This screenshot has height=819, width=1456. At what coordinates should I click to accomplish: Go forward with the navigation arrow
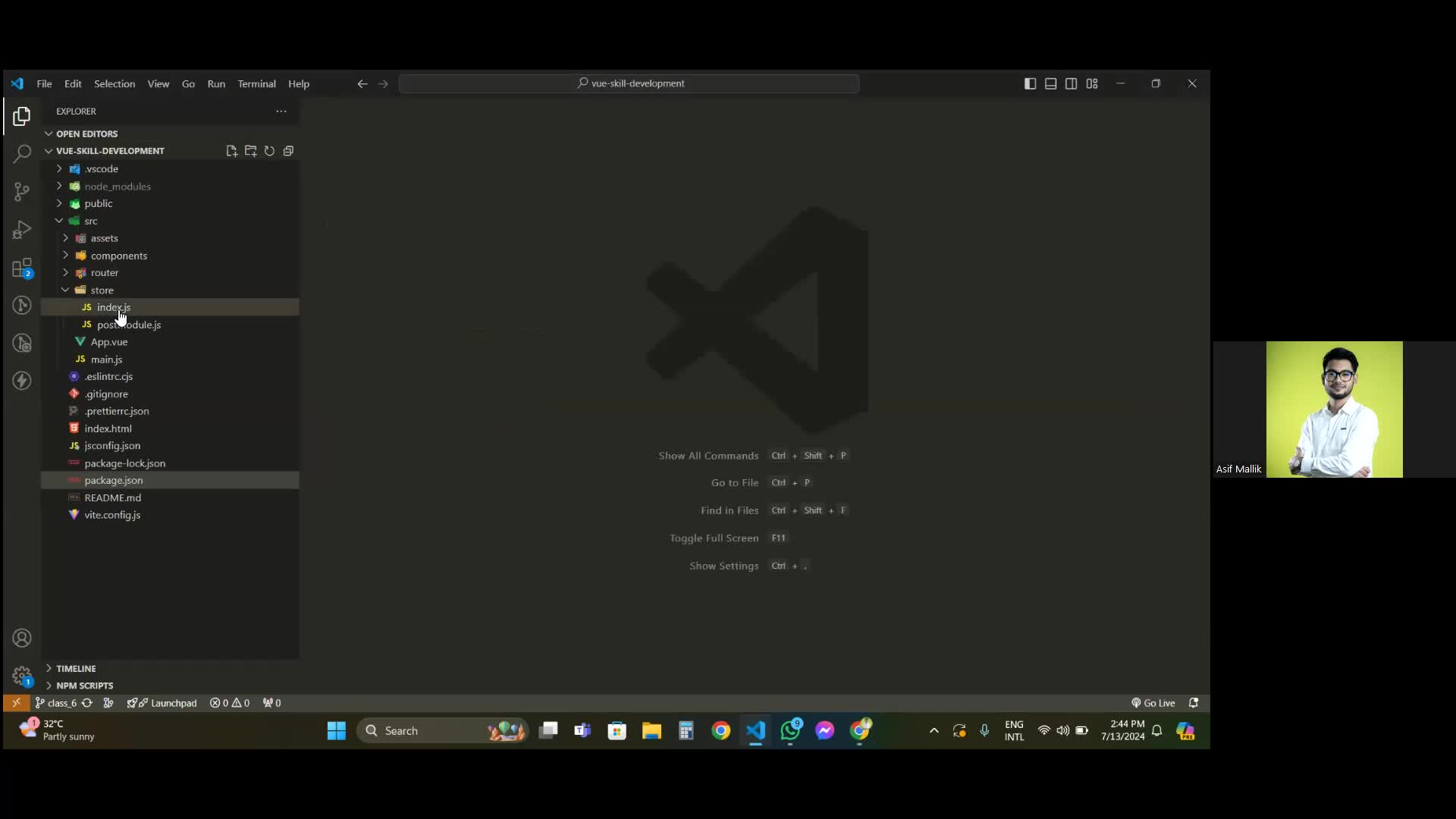(383, 84)
